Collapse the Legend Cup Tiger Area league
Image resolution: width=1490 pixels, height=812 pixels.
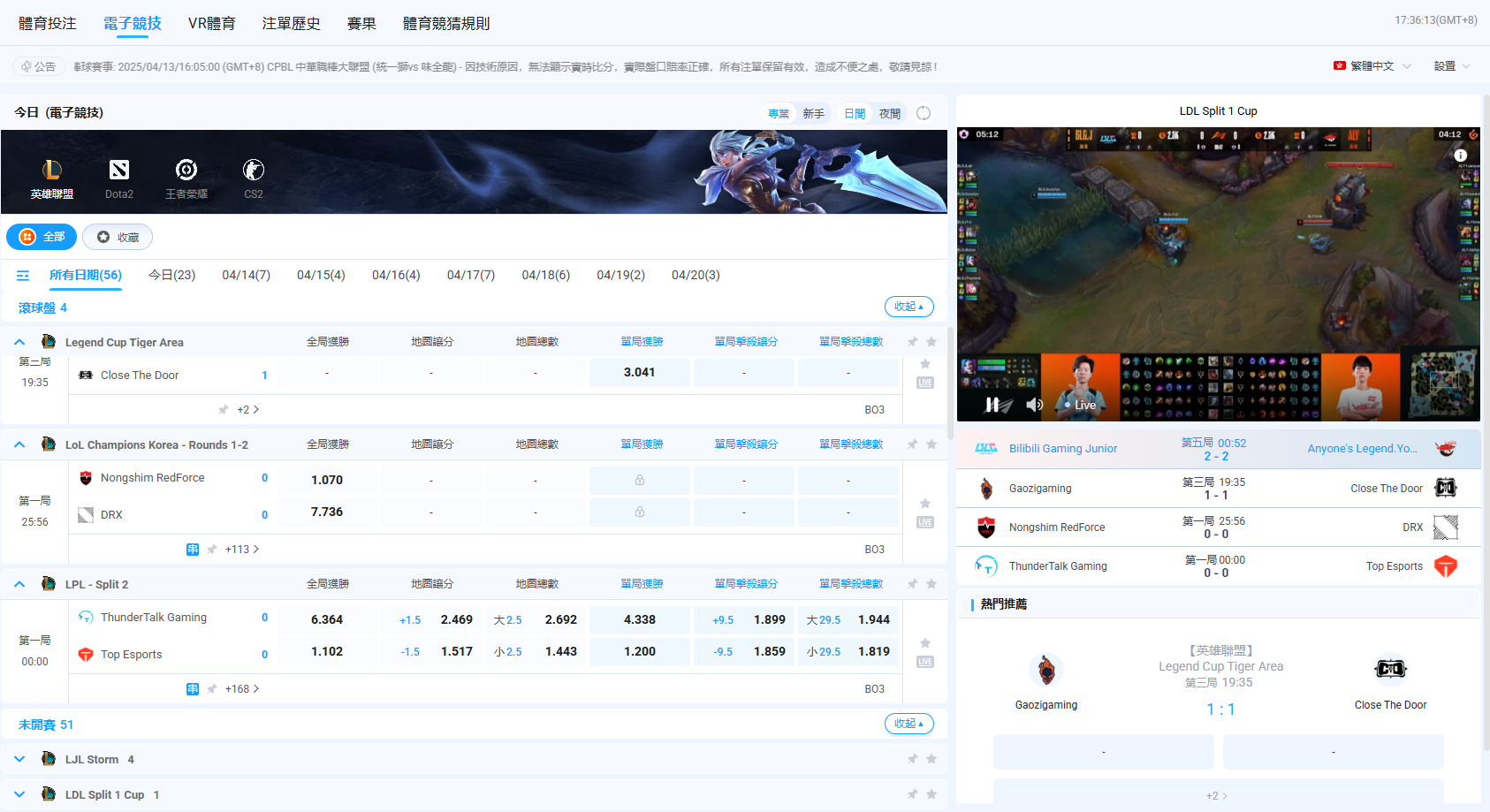19,342
